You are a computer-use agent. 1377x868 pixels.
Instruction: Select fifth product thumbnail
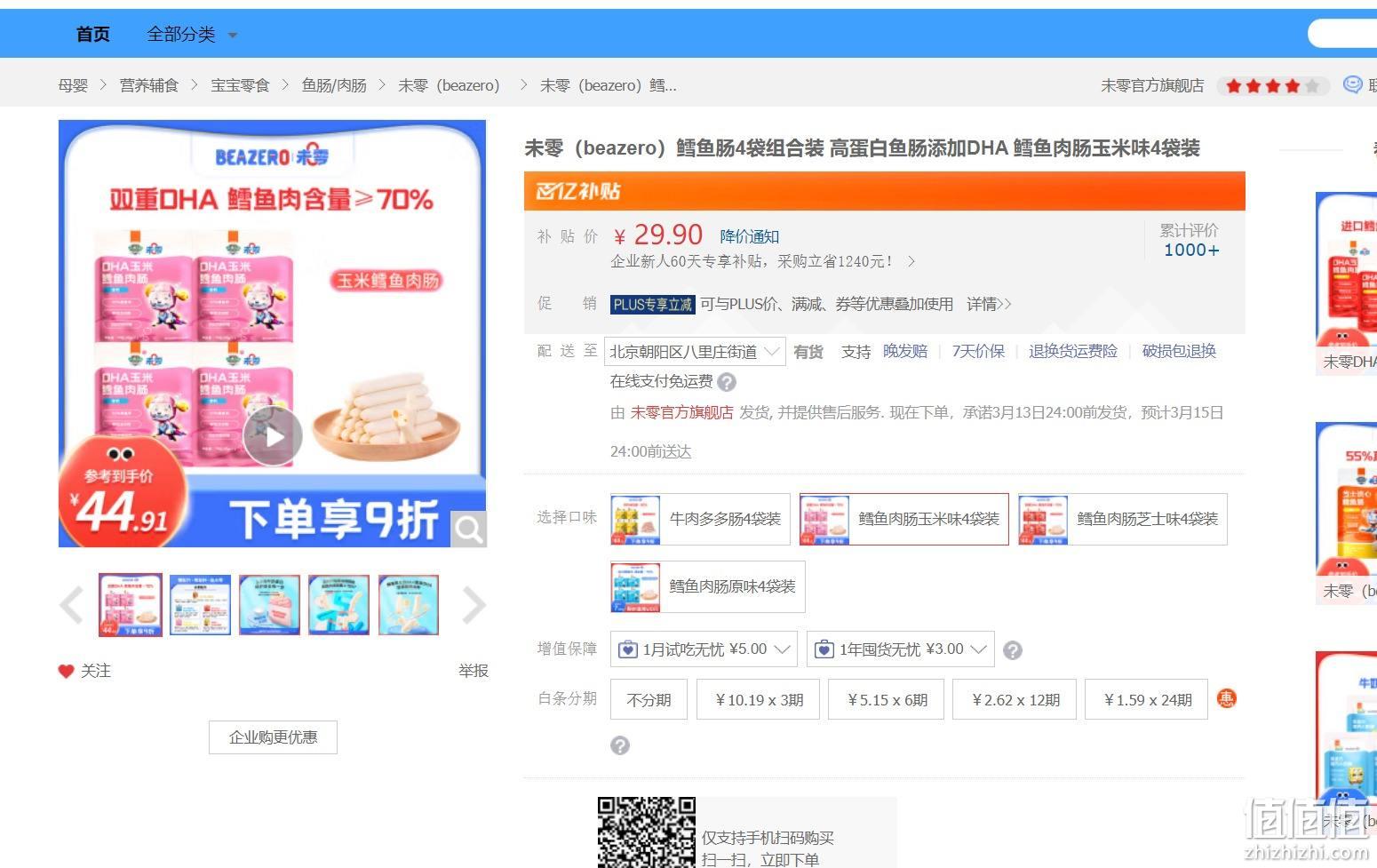click(409, 605)
